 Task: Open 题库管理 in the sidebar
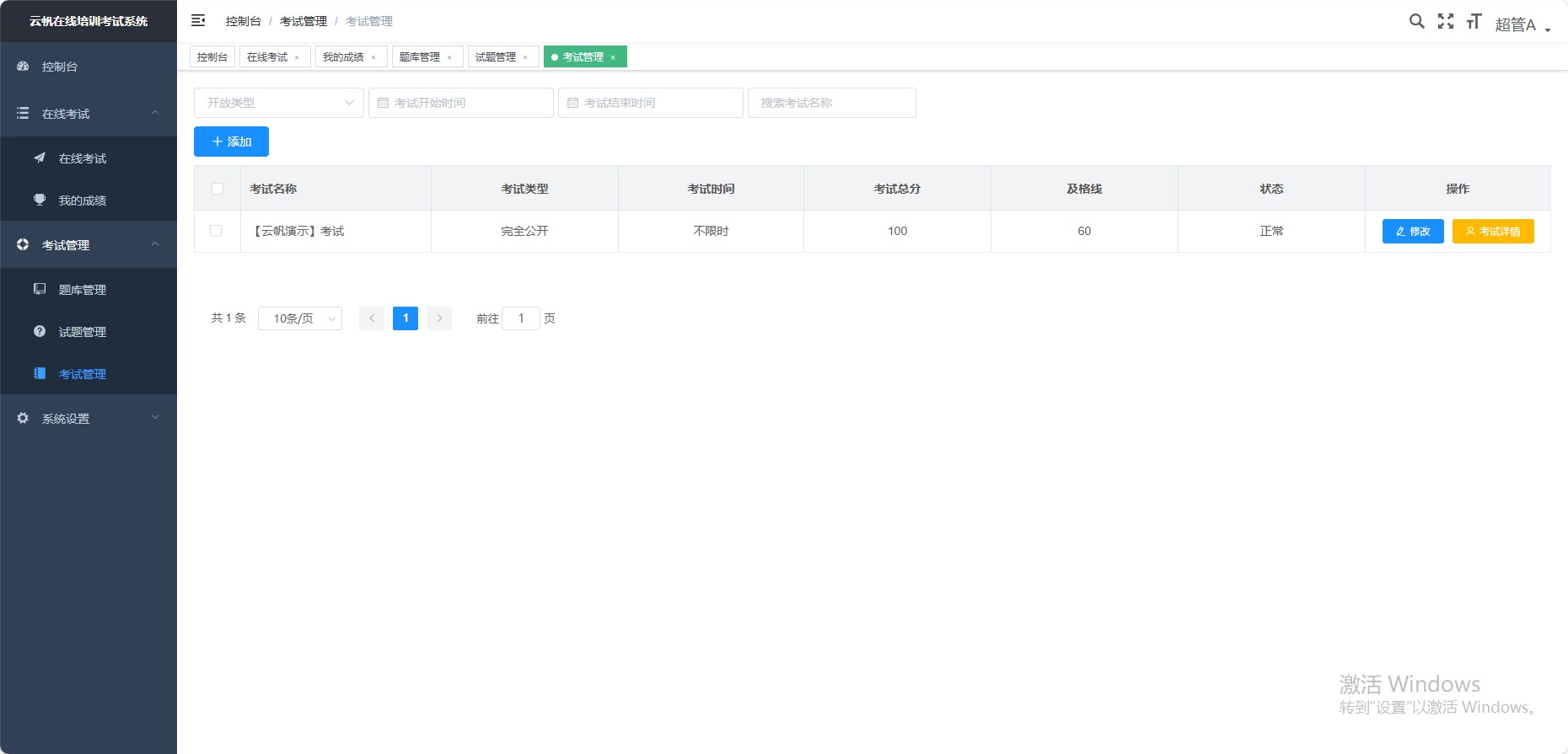[89, 290]
